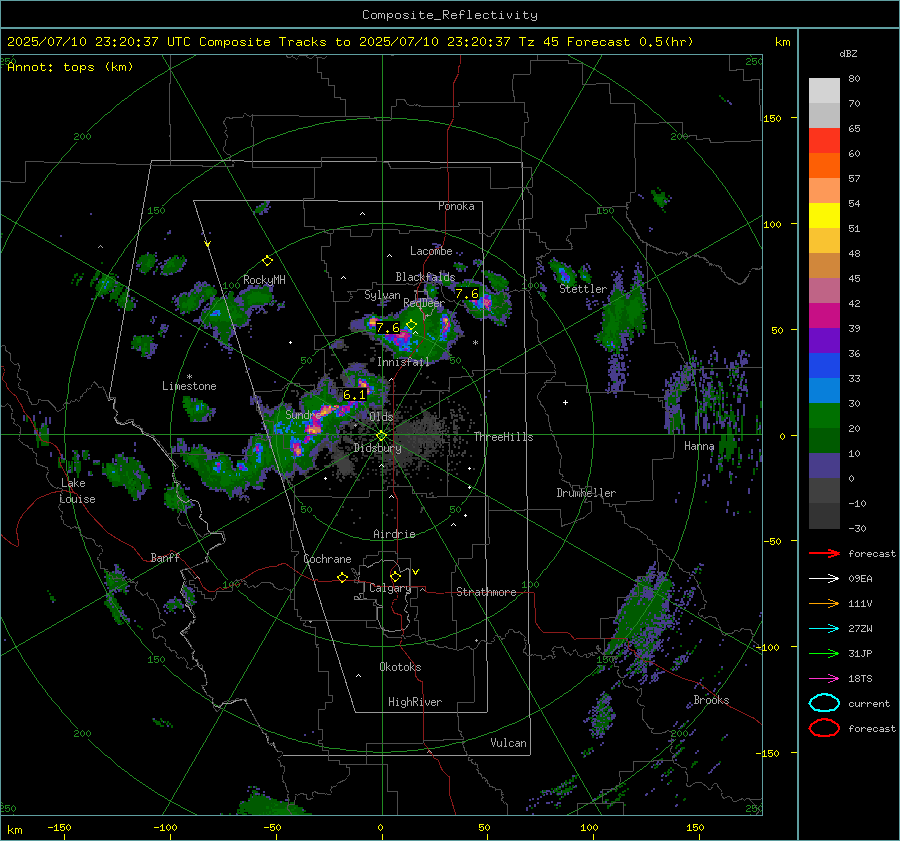Click the yellow diamond marker near RockyMH
Screen dimensions: 900x841
tap(267, 261)
